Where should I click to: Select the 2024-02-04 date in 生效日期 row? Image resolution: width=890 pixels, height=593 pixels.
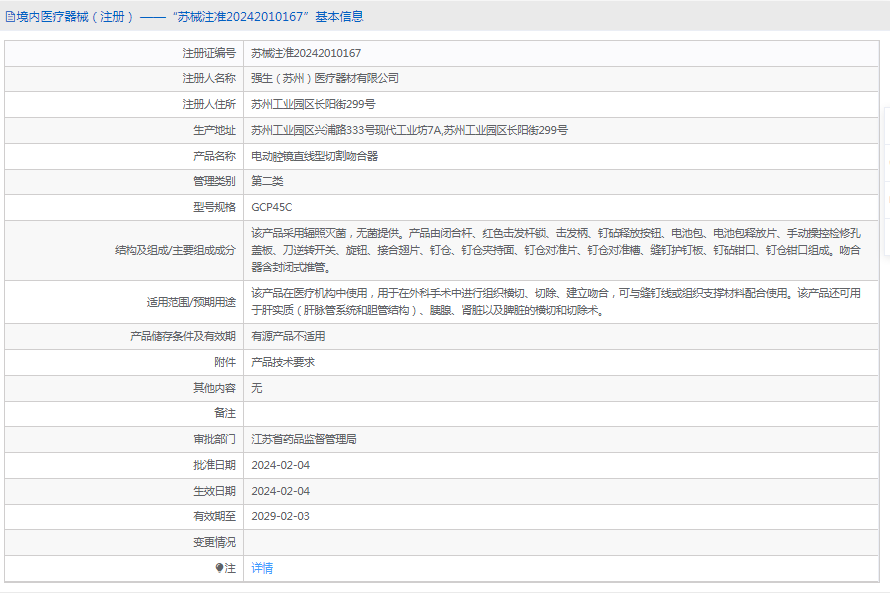280,491
